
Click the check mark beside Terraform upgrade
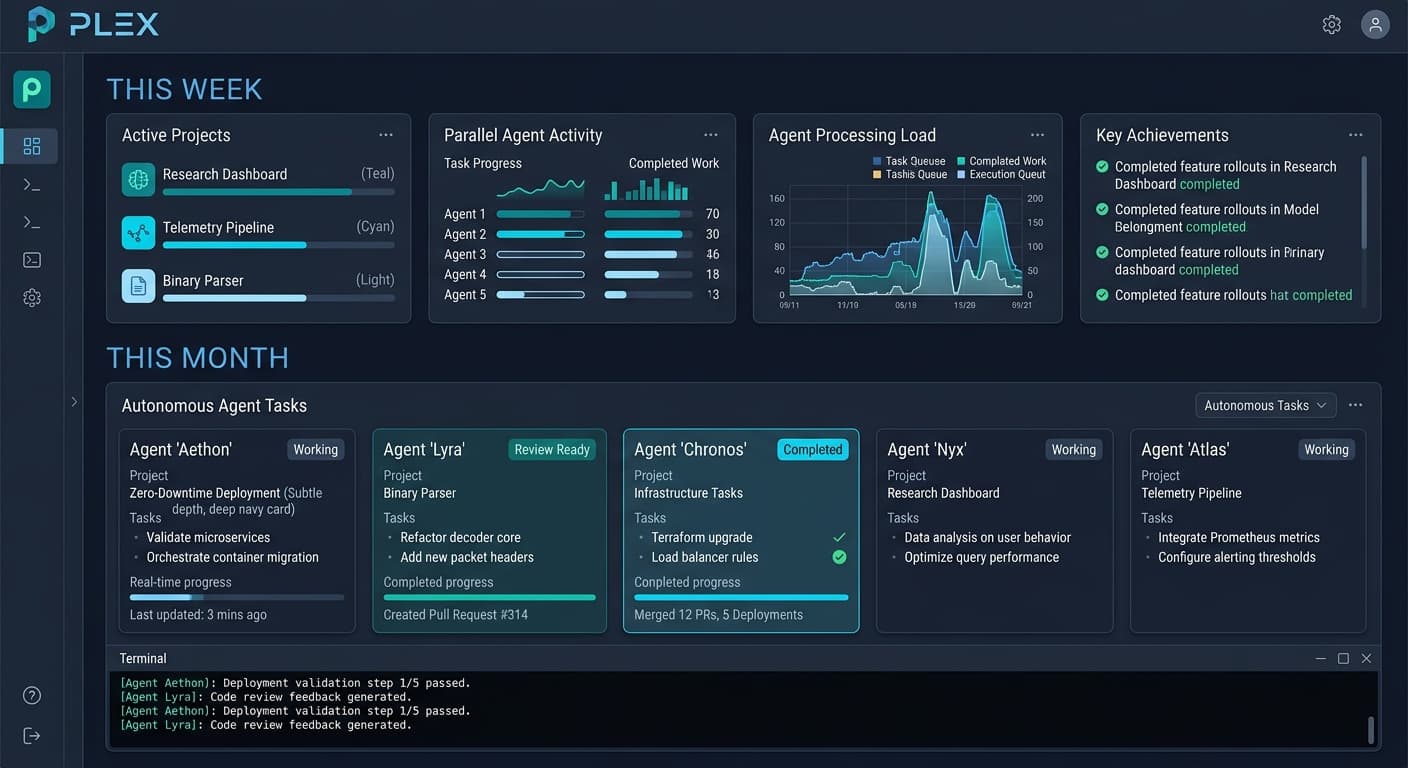click(839, 537)
